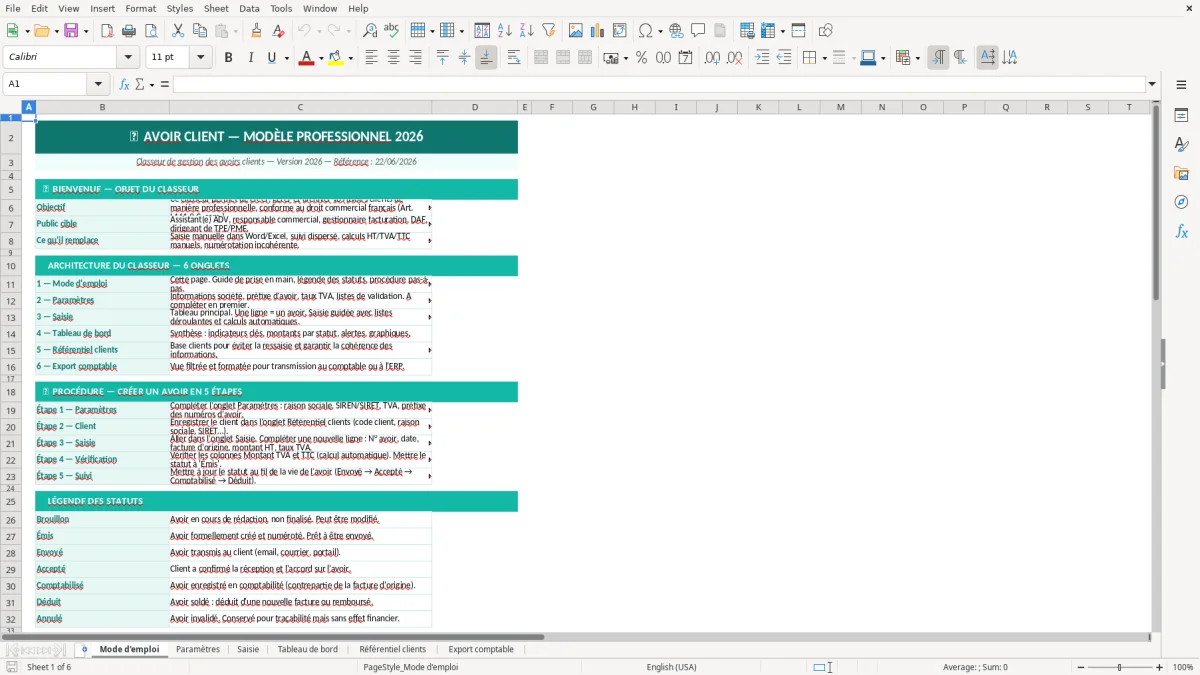Click the zoom in plus button
The height and width of the screenshot is (675, 1200).
pyautogui.click(x=1160, y=667)
